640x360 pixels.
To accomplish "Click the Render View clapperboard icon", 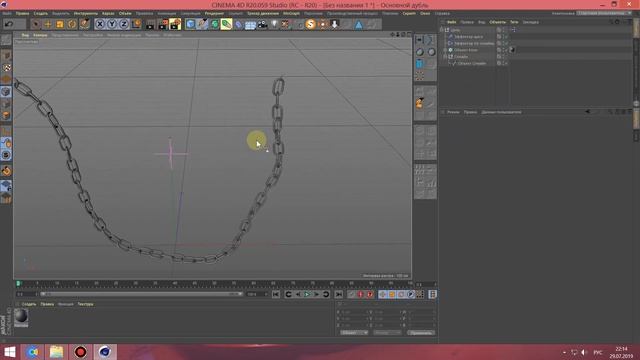I will point(151,24).
